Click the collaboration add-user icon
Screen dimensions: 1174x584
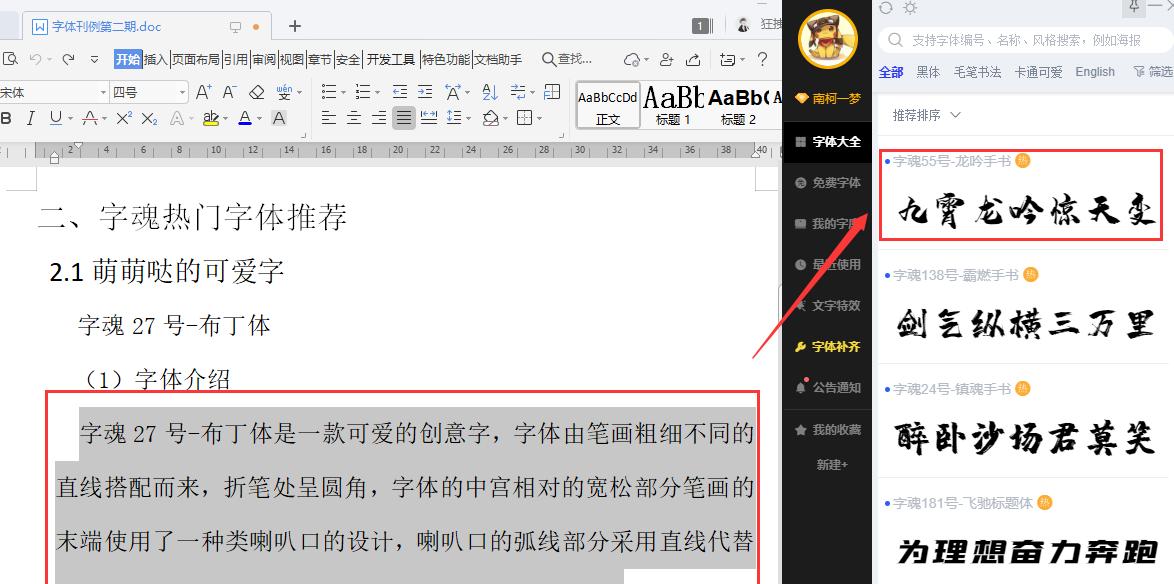[x=666, y=59]
